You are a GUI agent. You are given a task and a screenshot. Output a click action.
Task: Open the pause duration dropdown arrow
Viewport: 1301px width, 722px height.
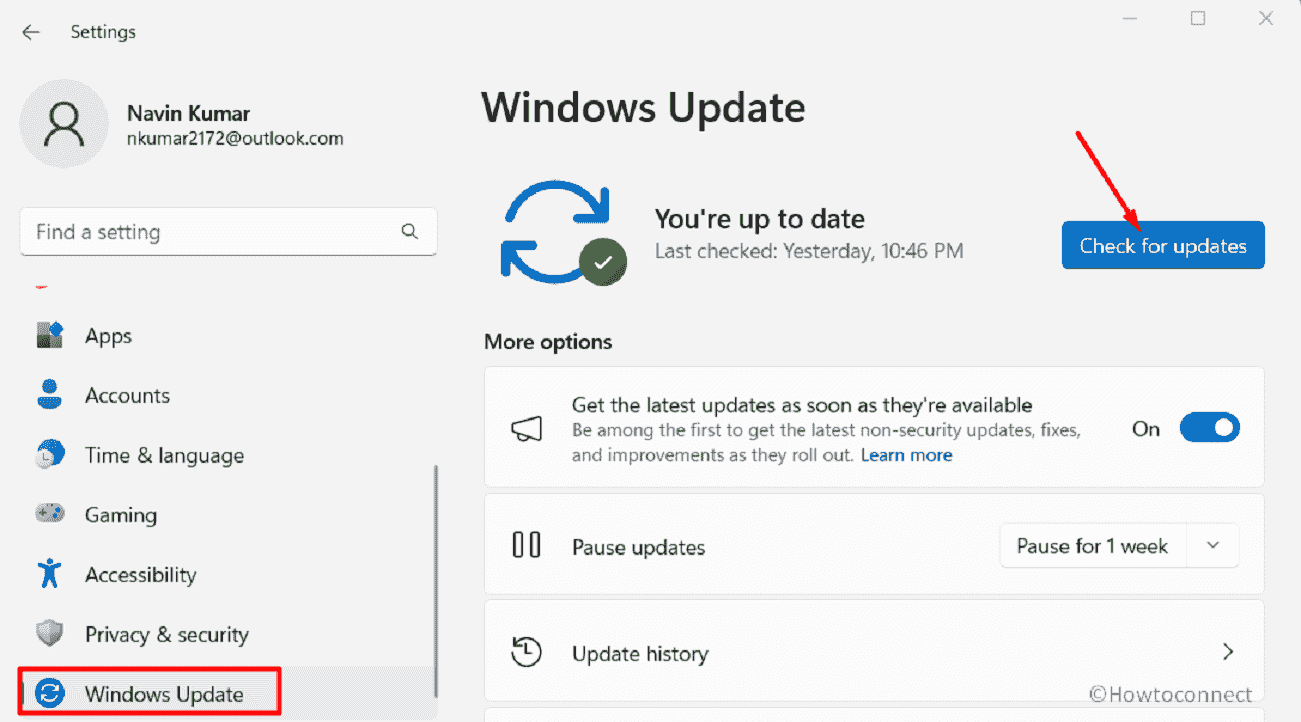[x=1213, y=546]
